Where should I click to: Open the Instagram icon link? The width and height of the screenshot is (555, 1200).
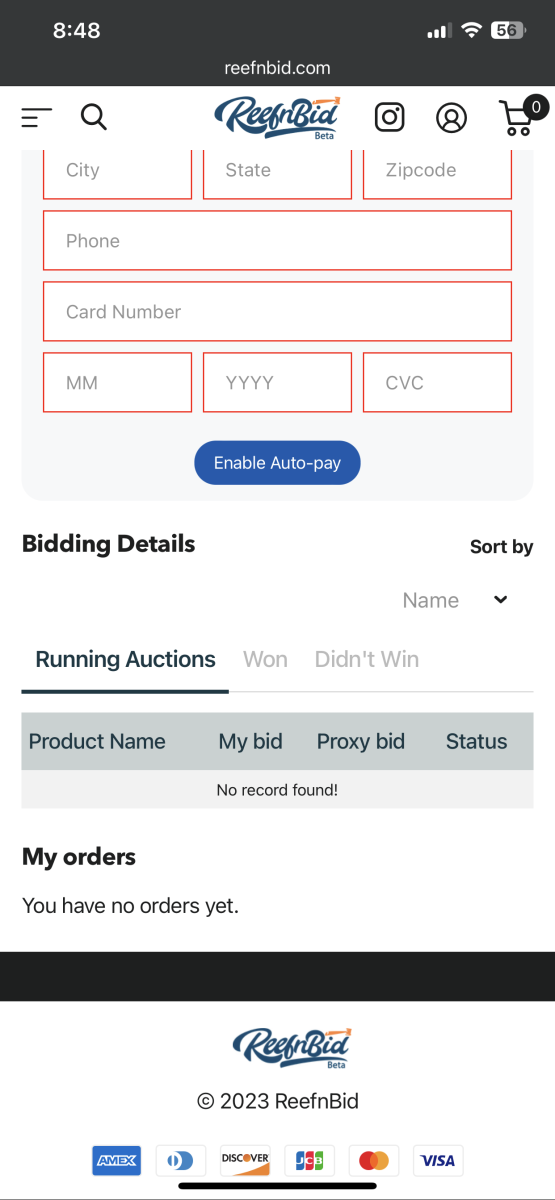point(390,118)
